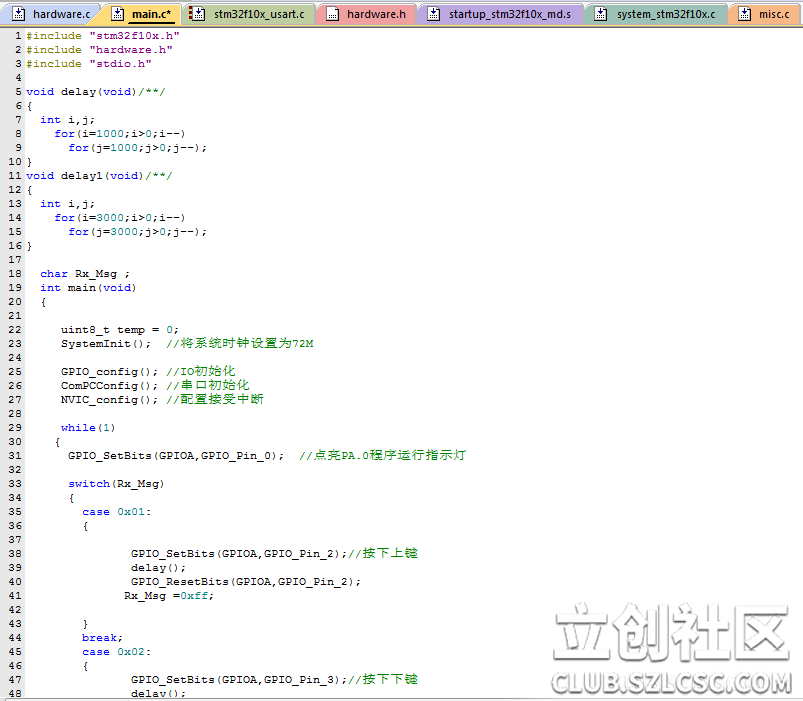Click the int main(void) declaration
The image size is (803, 701).
point(88,288)
